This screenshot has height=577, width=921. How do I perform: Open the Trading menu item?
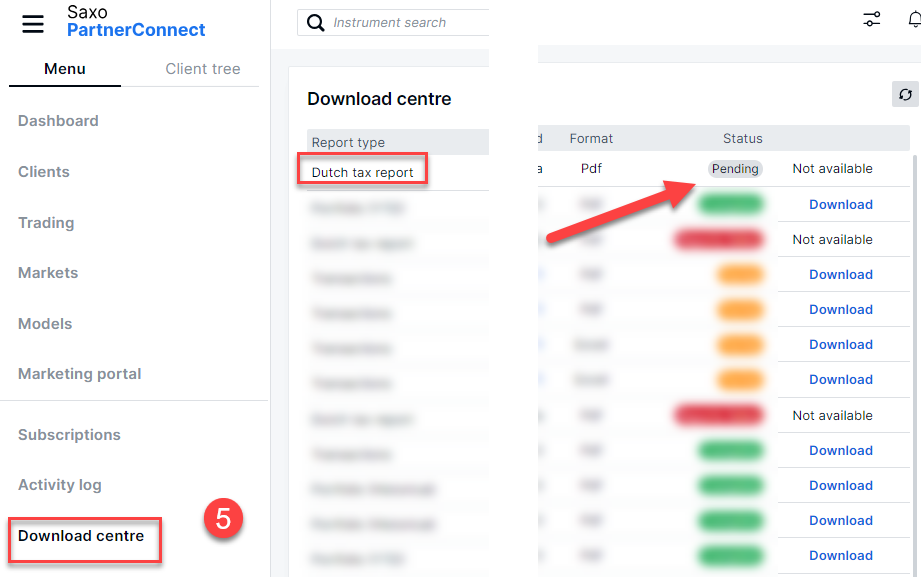point(46,223)
